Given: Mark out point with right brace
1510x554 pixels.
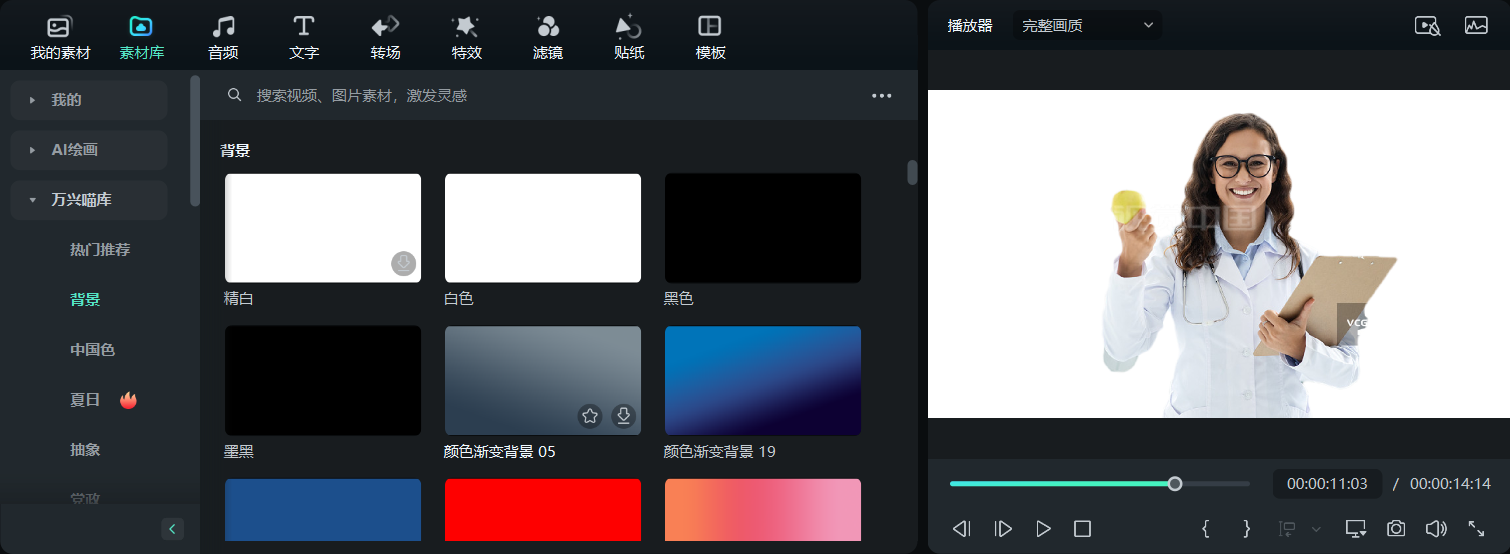Looking at the screenshot, I should pyautogui.click(x=1246, y=528).
